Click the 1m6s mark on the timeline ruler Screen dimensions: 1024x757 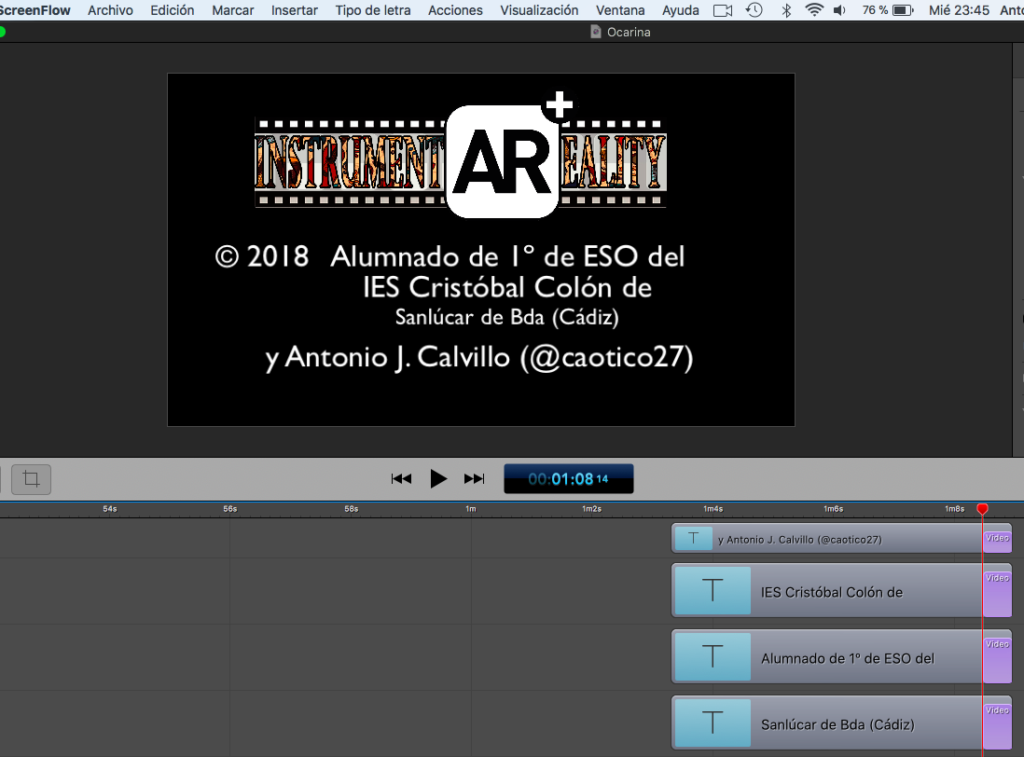[833, 509]
